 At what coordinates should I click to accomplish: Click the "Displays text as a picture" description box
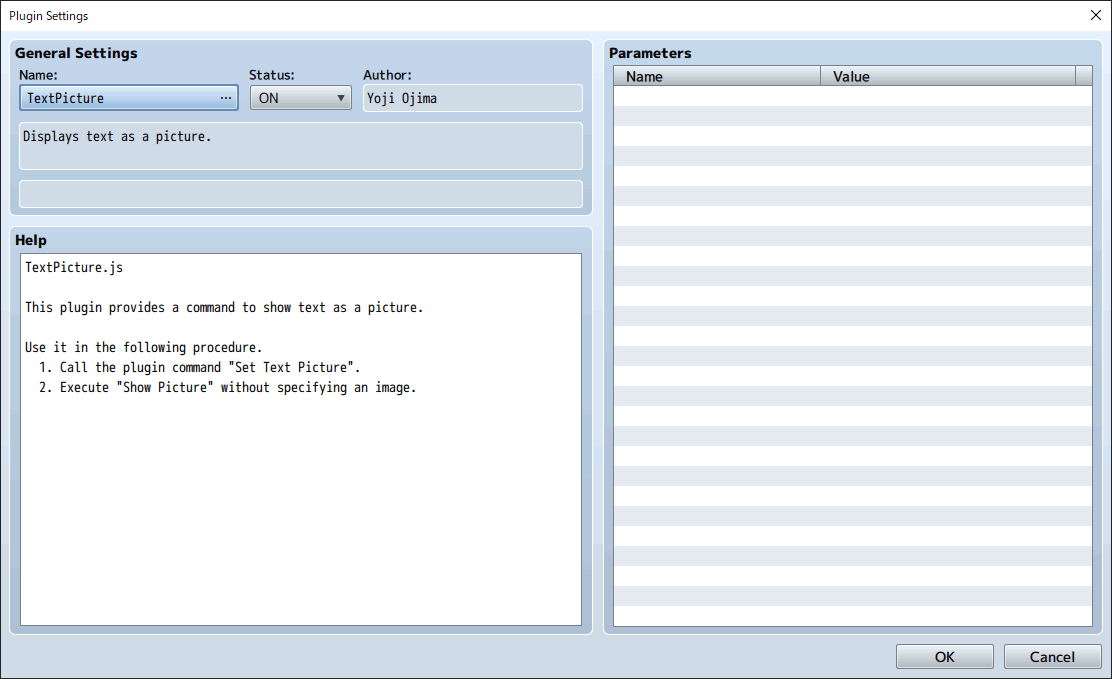(x=300, y=146)
